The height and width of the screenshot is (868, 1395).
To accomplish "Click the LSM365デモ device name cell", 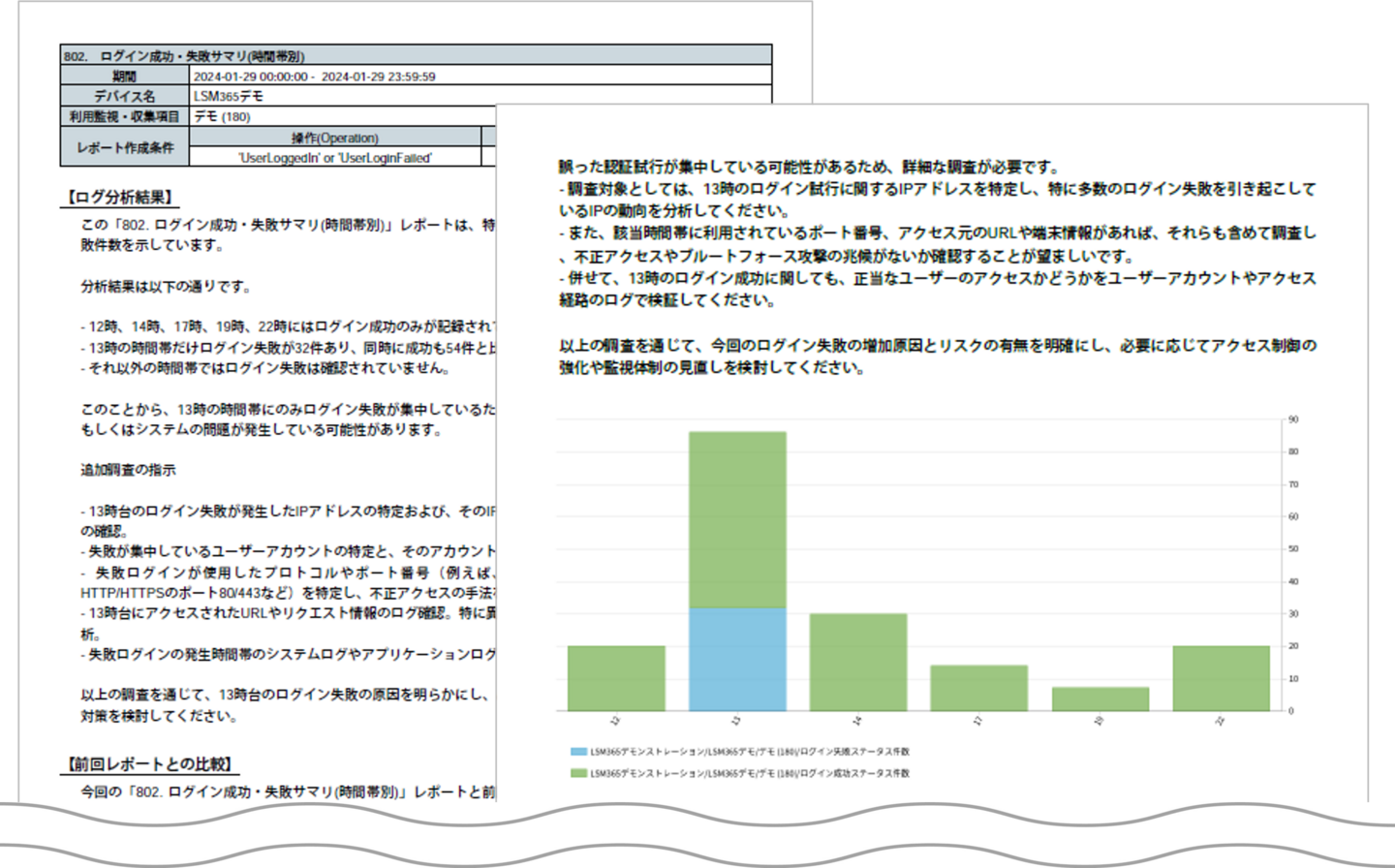I will click(229, 96).
